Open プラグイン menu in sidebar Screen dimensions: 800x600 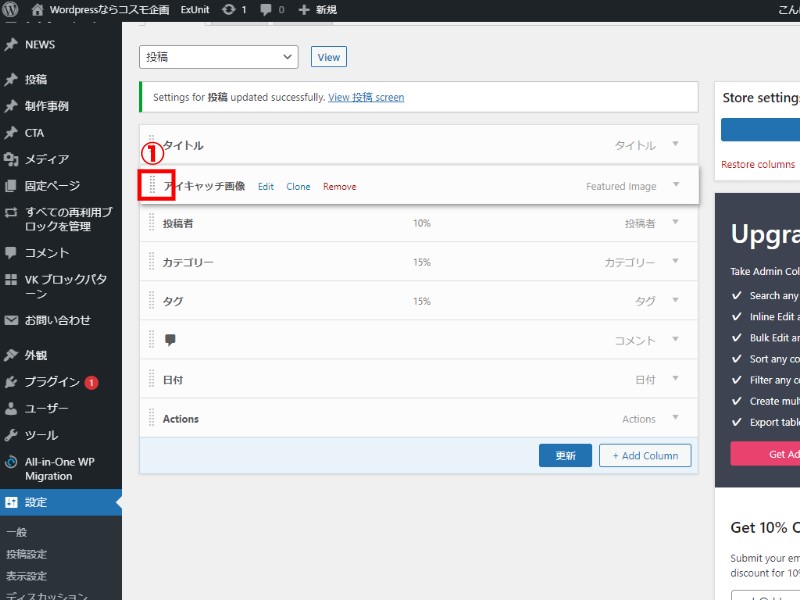52,382
